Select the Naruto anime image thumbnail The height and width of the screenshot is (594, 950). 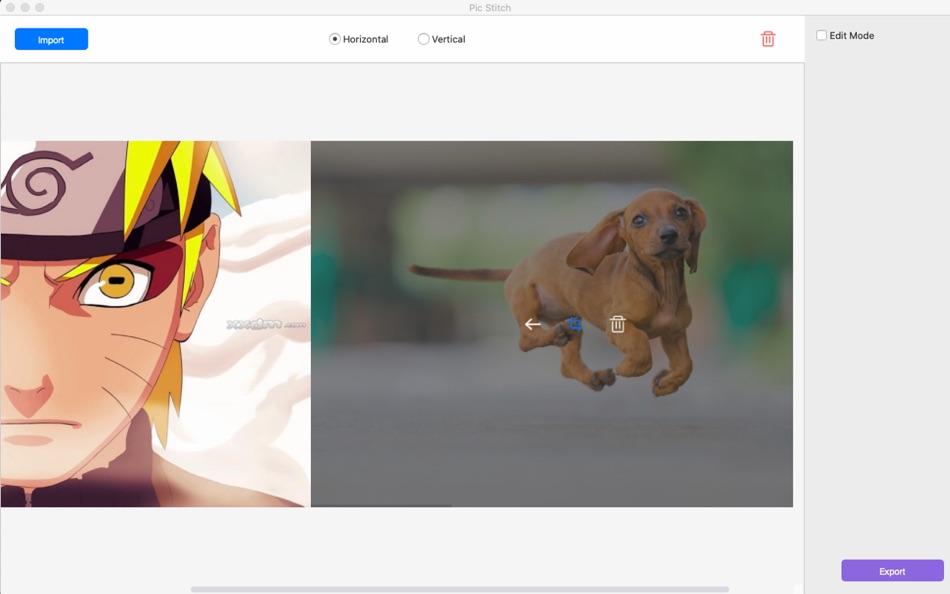pyautogui.click(x=155, y=324)
